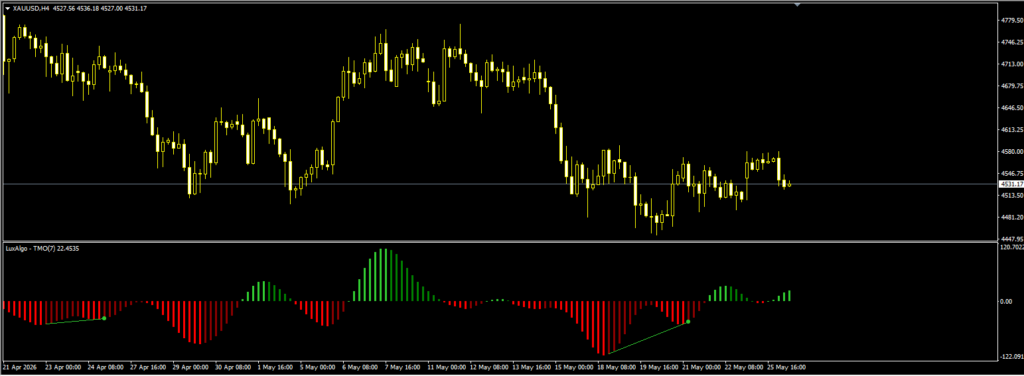Image resolution: width=1024 pixels, height=376 pixels.
Task: Click the 4447.95 price scale label
Action: click(1011, 238)
